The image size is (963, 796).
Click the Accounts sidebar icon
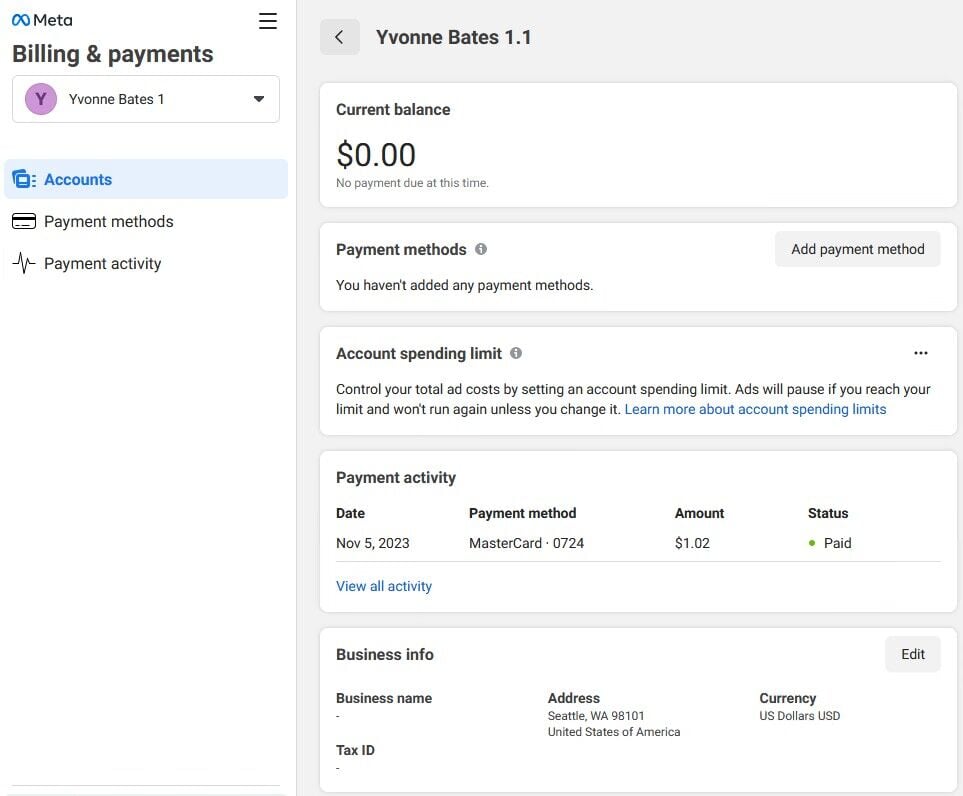(x=24, y=179)
